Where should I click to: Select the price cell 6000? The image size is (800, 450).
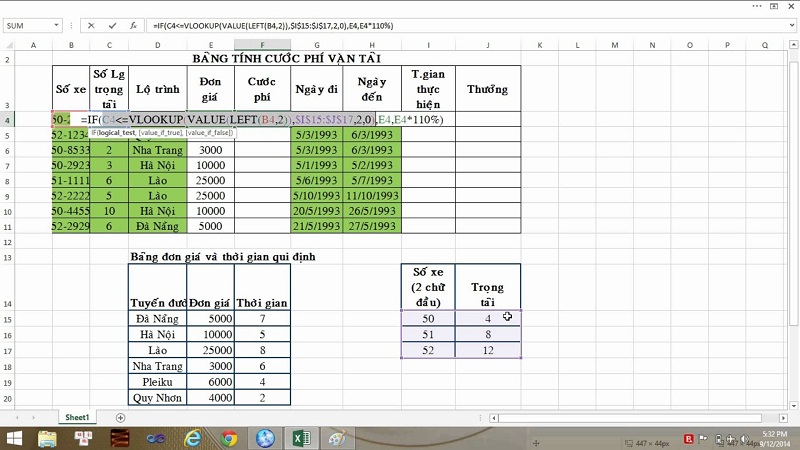(x=211, y=382)
